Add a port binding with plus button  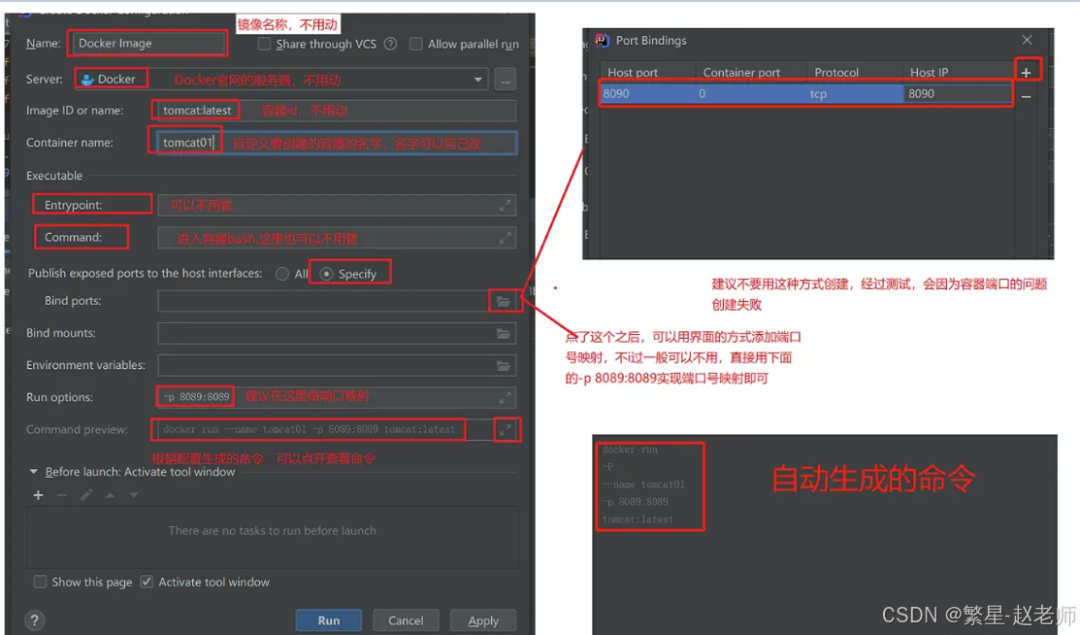(x=1026, y=72)
